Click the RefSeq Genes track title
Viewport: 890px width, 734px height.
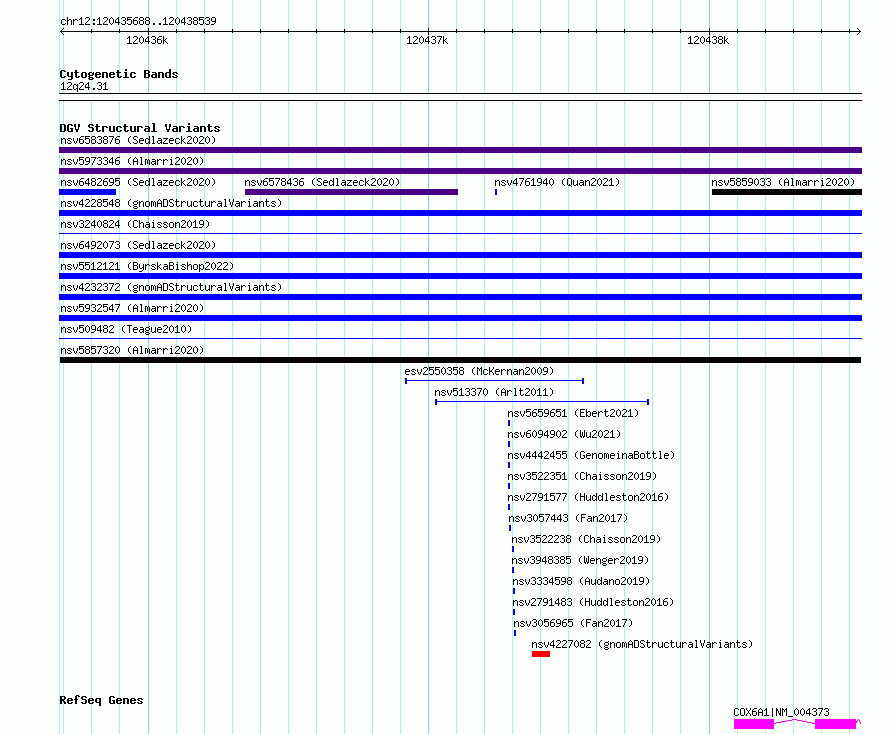coord(101,700)
